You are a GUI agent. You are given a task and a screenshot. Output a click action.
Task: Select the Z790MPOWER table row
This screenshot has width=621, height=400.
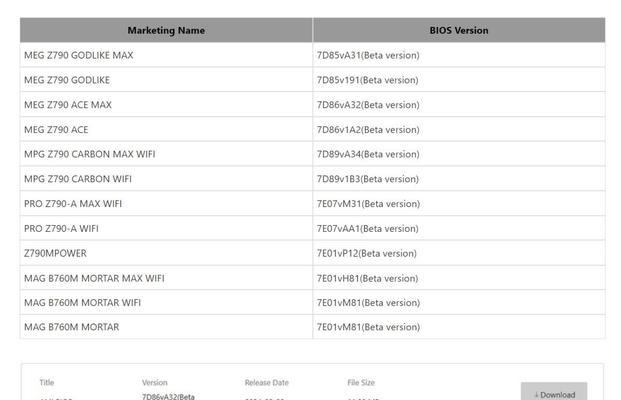tap(312, 253)
